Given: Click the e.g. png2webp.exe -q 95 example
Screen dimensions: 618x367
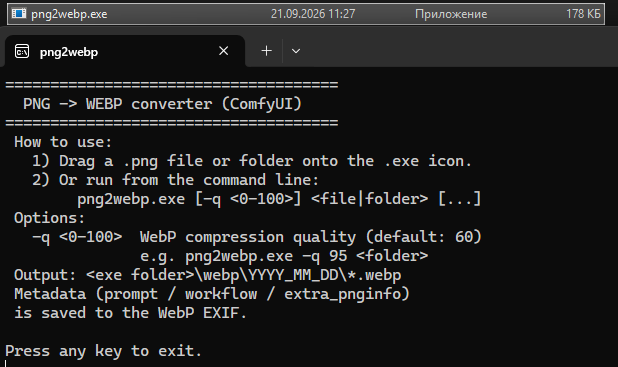Looking at the screenshot, I should pos(284,256).
